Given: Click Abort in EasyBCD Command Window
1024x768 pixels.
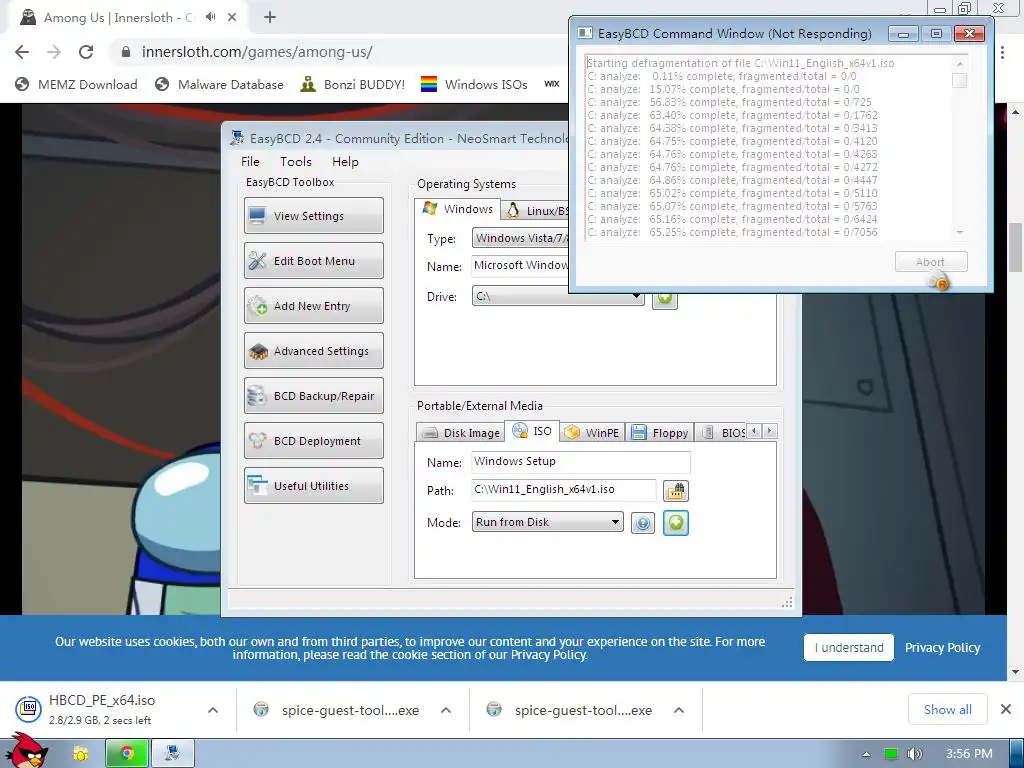Looking at the screenshot, I should (x=931, y=262).
